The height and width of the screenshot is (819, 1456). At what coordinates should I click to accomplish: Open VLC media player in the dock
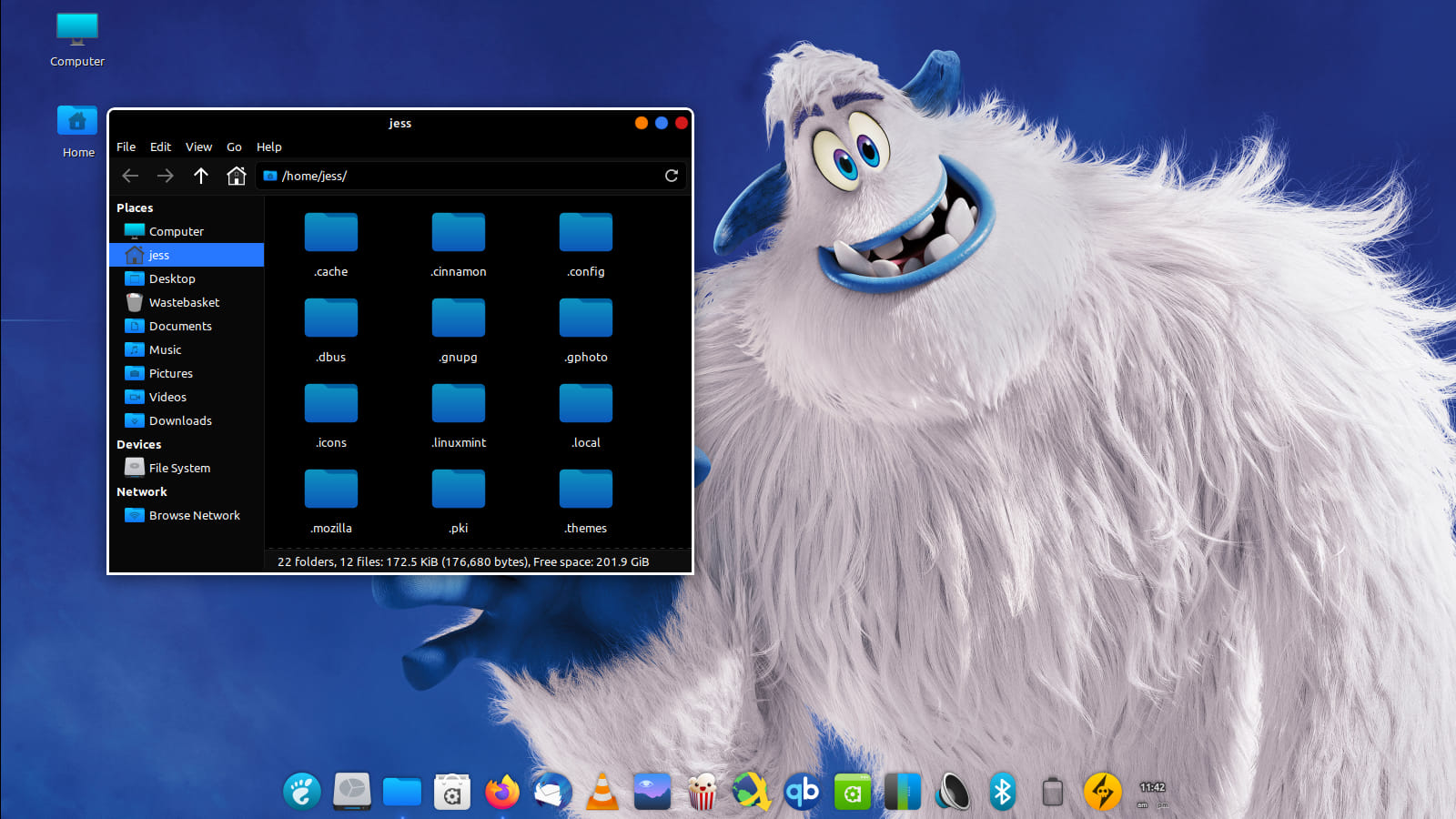click(602, 792)
